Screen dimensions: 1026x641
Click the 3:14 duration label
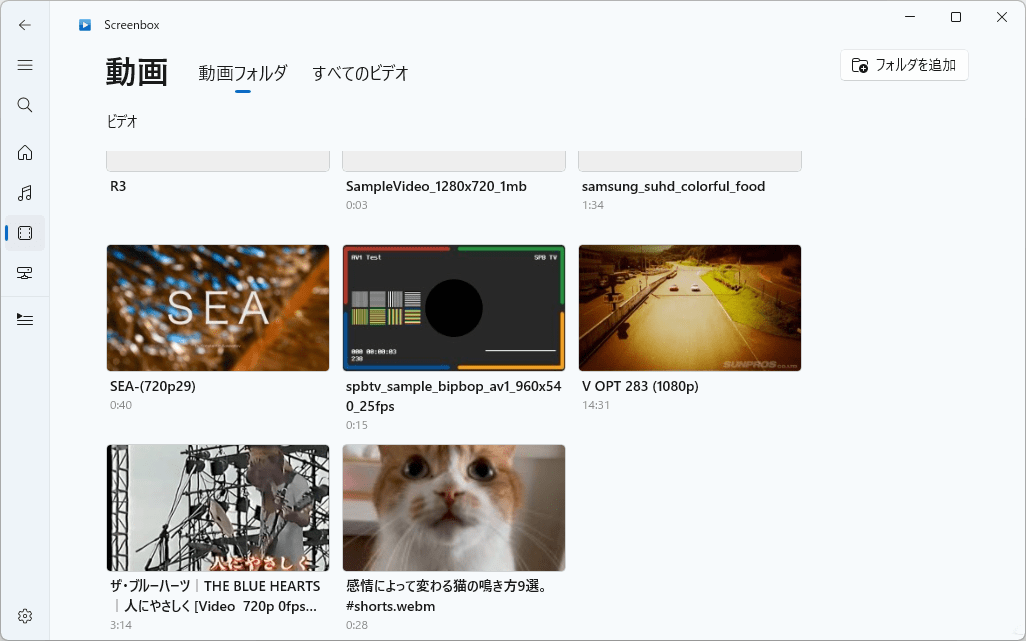point(121,625)
